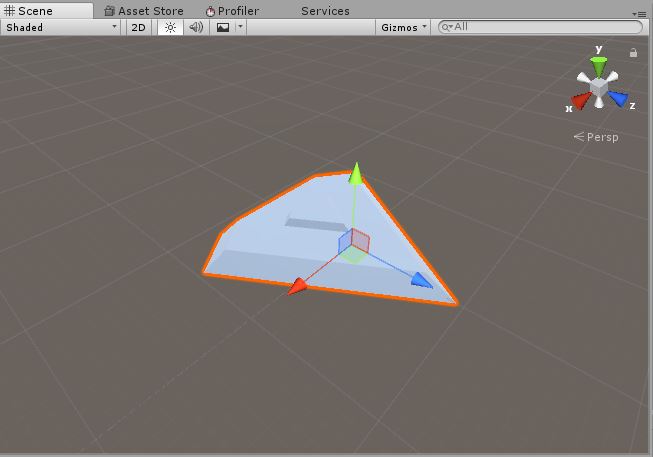
Task: Switch to the Services tab
Action: pos(325,11)
